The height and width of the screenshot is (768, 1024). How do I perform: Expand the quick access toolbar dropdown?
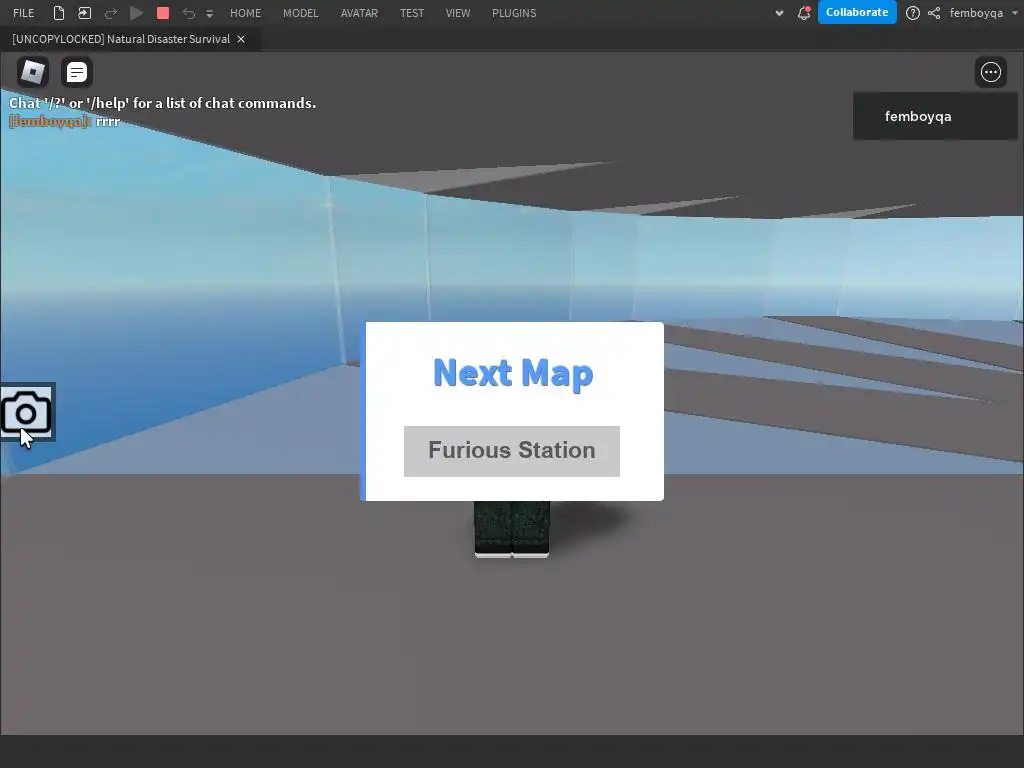[x=210, y=14]
